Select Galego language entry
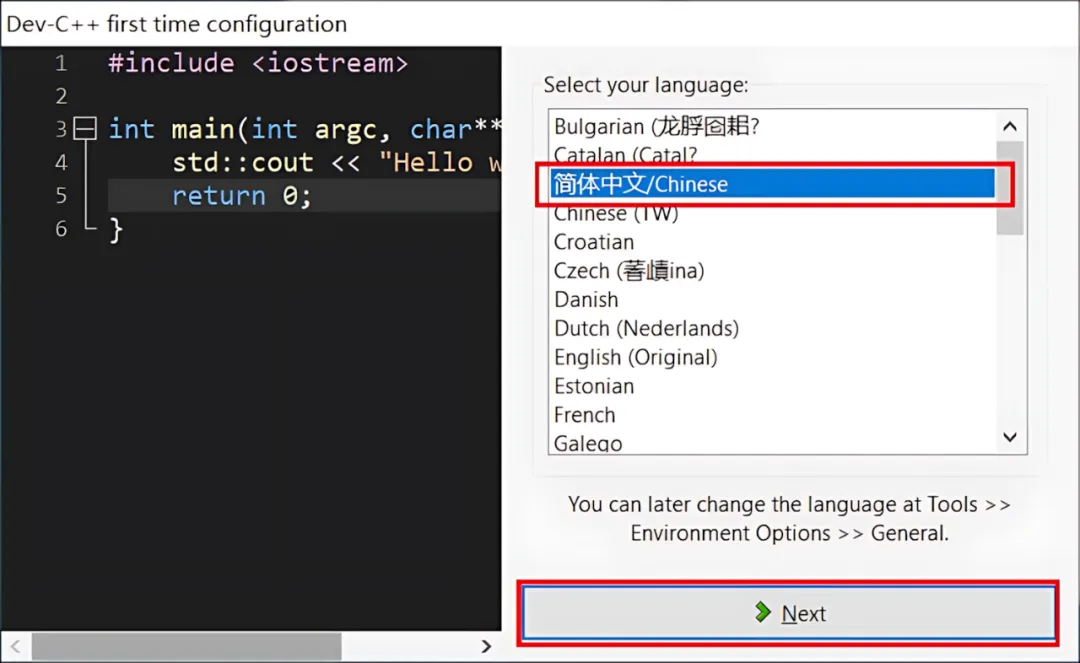This screenshot has height=663, width=1080. 773,443
